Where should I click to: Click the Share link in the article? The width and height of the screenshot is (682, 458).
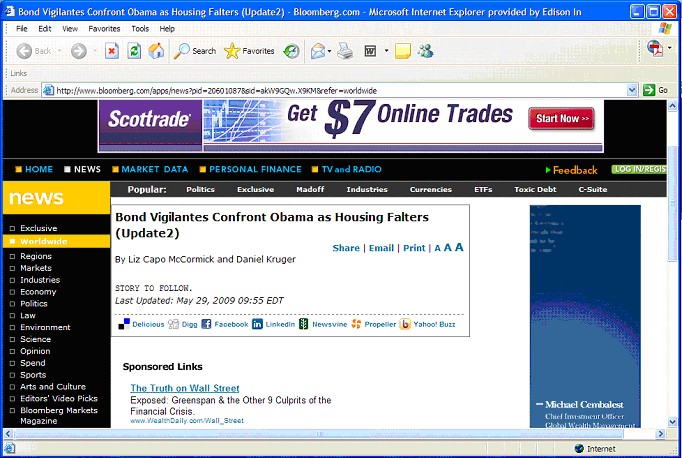click(x=346, y=248)
